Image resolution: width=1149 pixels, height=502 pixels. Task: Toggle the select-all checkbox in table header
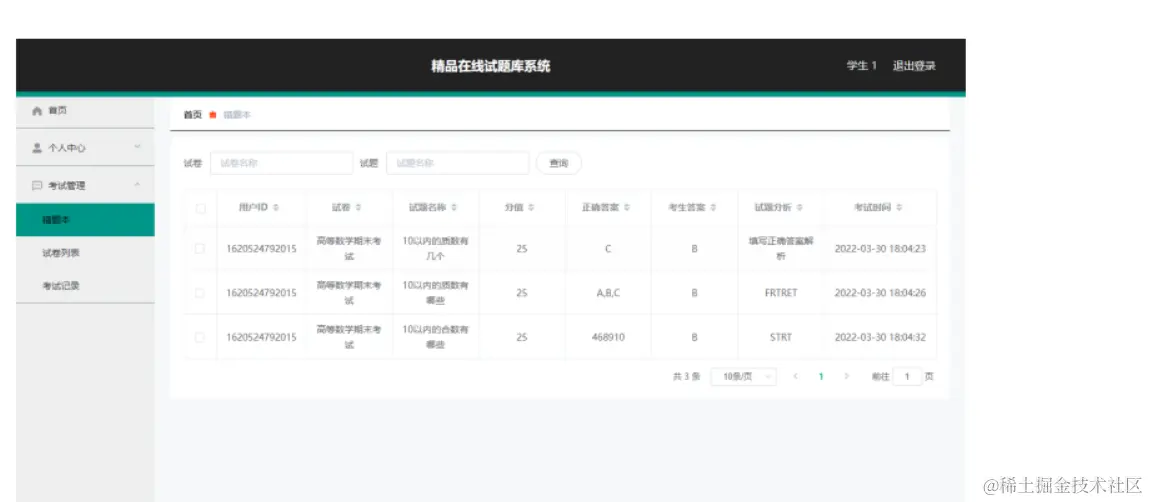[x=200, y=209]
